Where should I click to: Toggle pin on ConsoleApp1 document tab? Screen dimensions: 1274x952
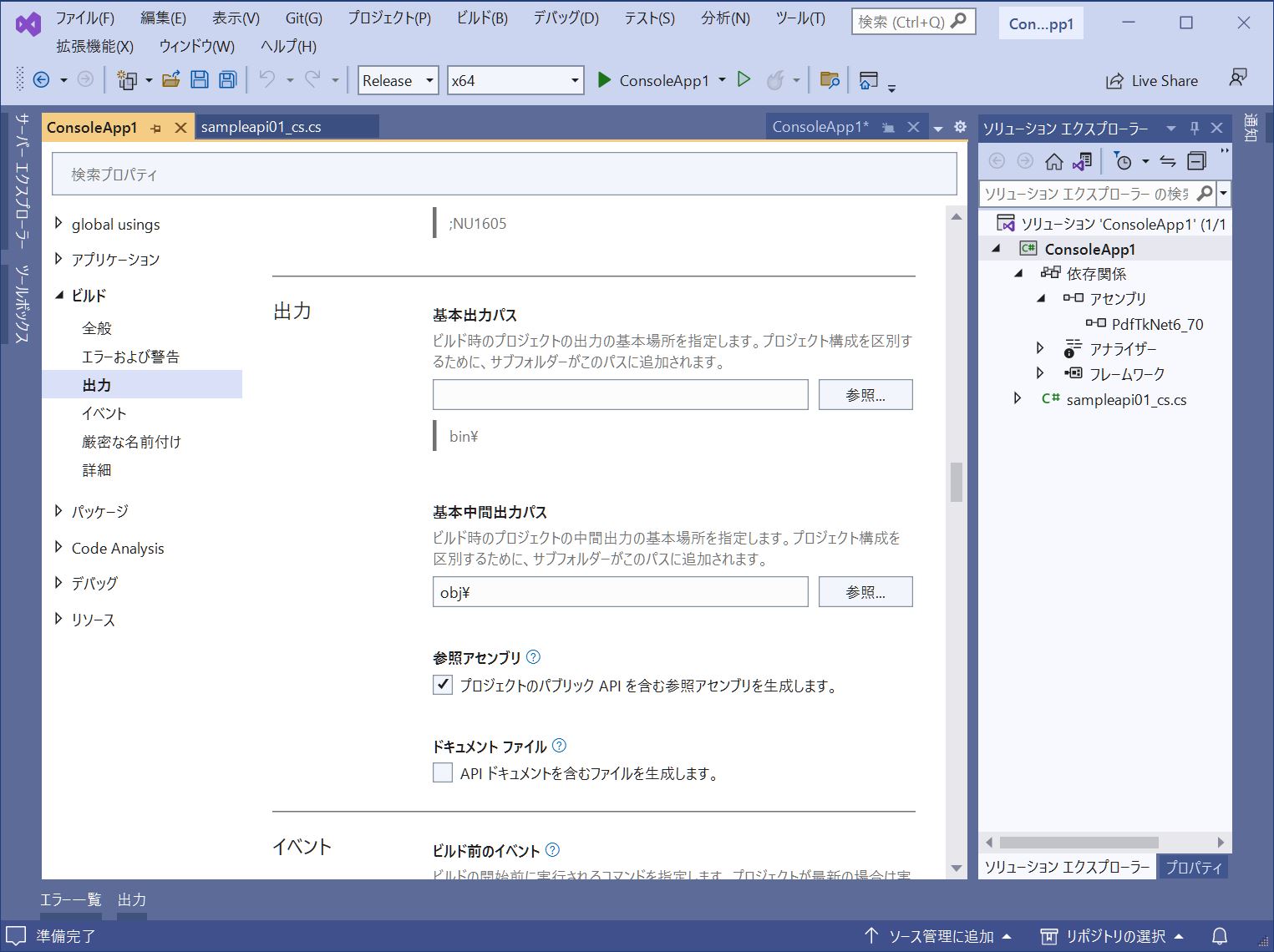pyautogui.click(x=155, y=128)
